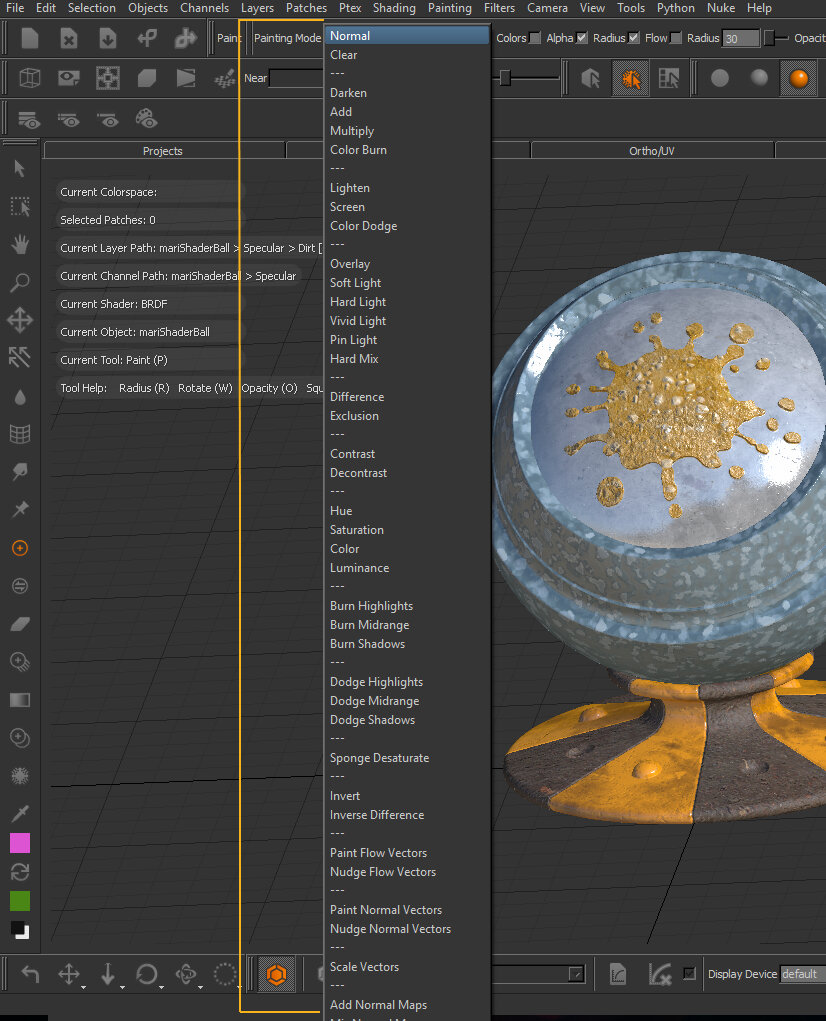826x1021 pixels.
Task: Click the Radius value input field
Action: (740, 39)
